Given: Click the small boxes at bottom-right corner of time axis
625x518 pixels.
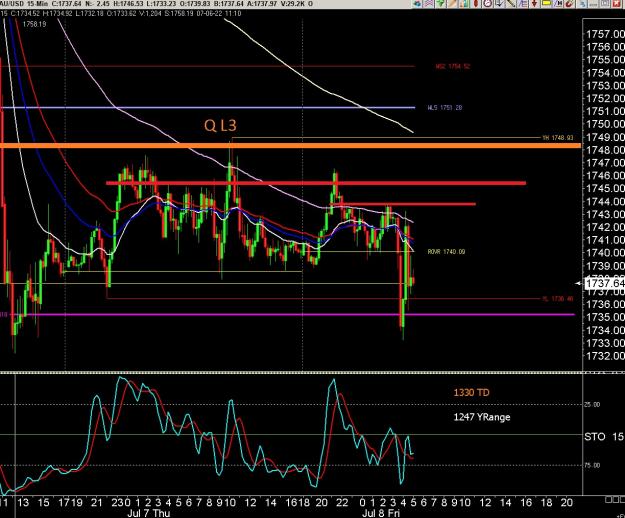Looking at the screenshot, I should point(615,500).
